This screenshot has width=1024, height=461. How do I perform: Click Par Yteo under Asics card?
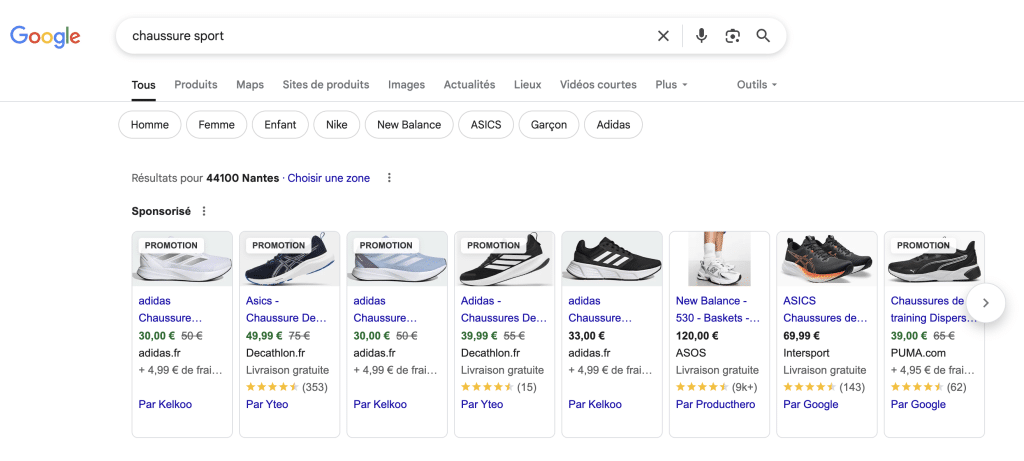tap(267, 404)
